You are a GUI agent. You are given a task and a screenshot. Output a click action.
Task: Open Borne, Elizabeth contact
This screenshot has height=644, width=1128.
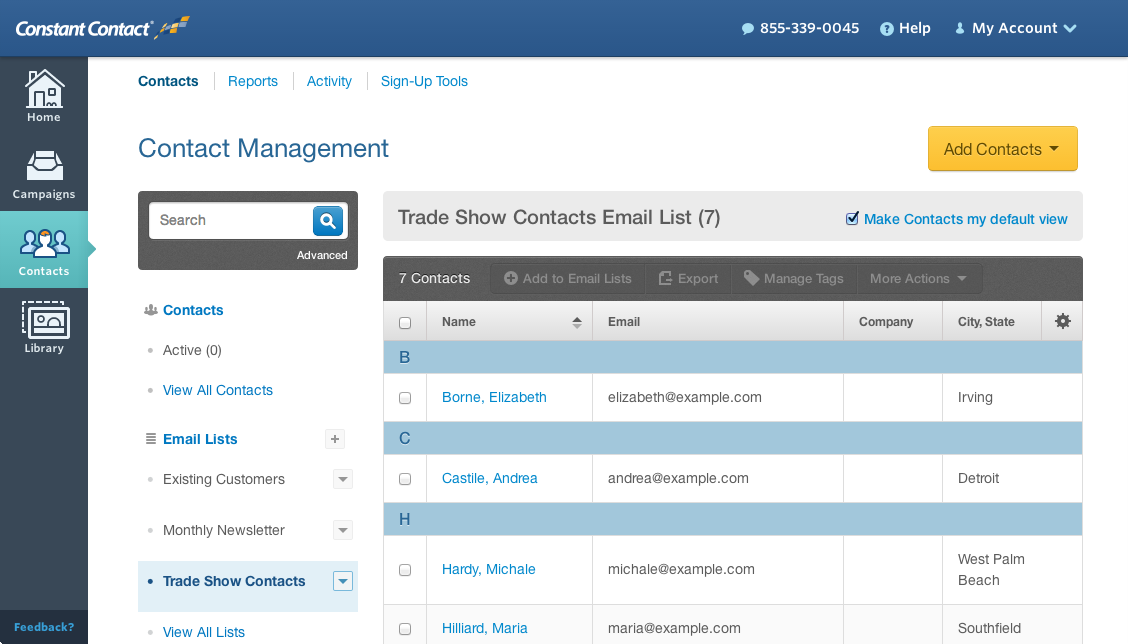pyautogui.click(x=494, y=397)
